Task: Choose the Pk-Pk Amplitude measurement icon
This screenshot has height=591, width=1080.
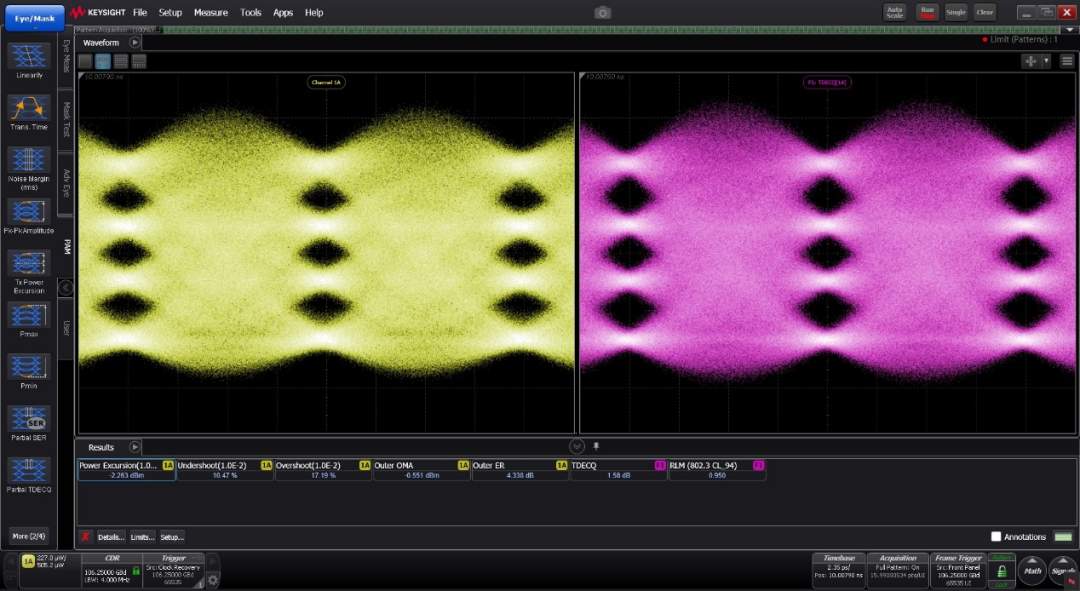Action: coord(29,212)
